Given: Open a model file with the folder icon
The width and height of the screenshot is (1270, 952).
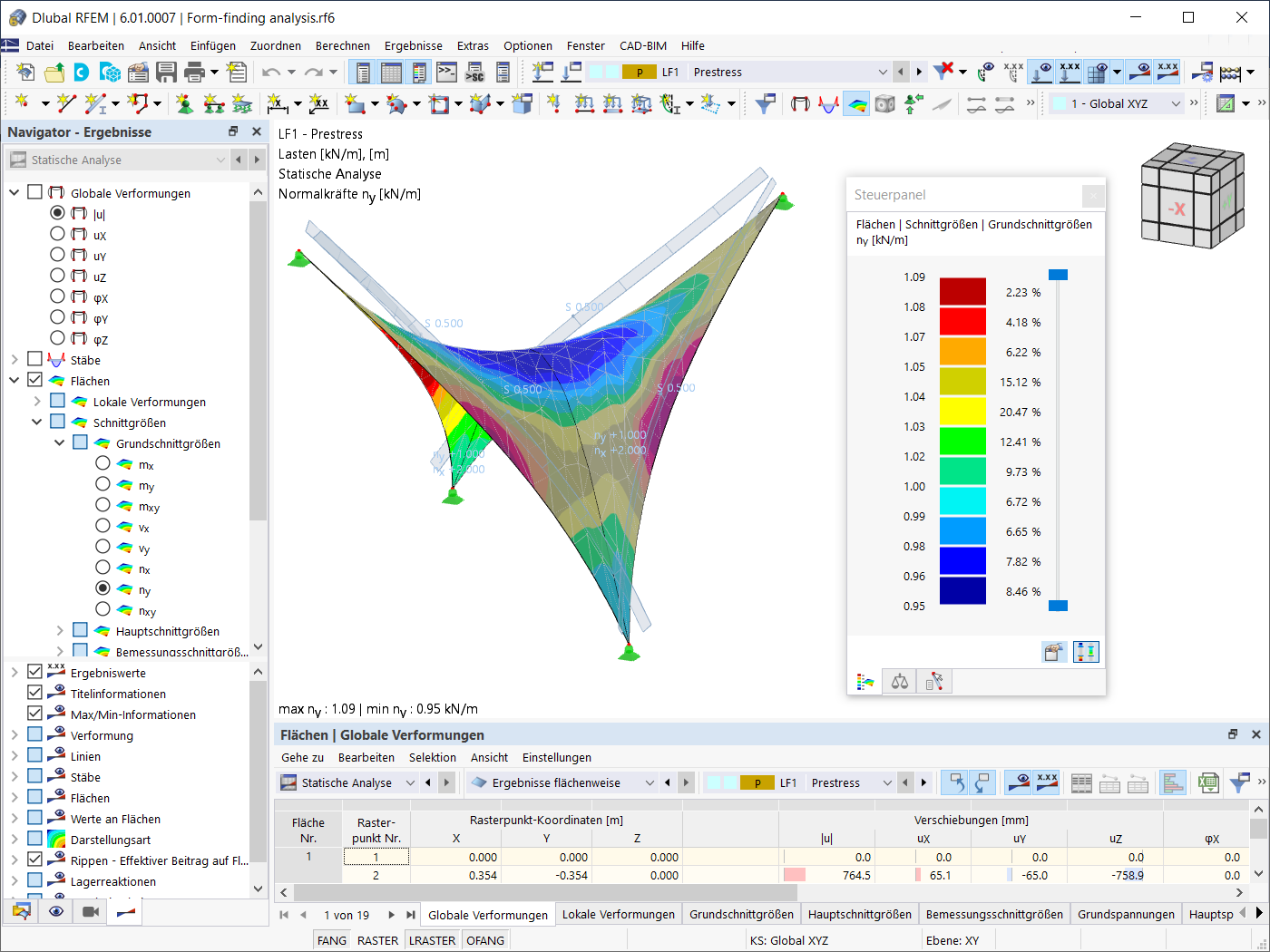Looking at the screenshot, I should (54, 73).
